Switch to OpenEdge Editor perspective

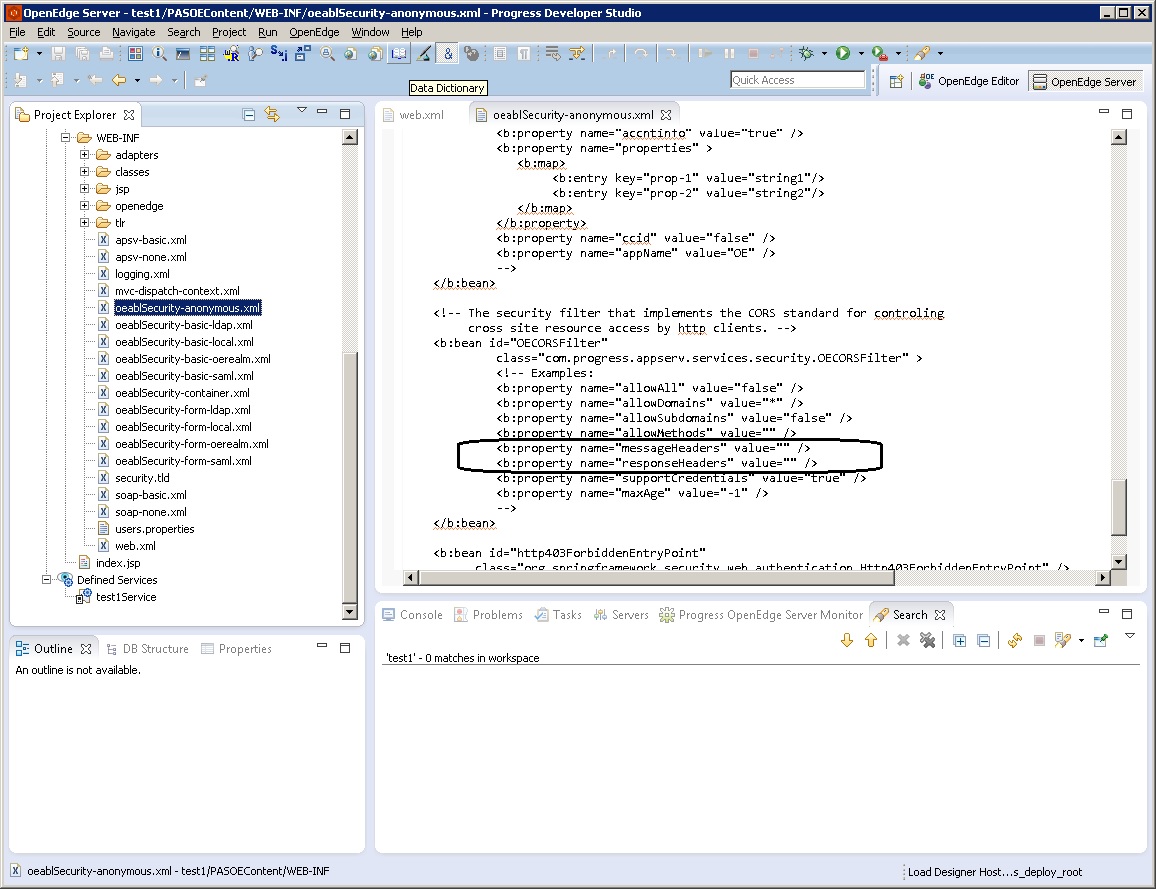pyautogui.click(x=969, y=81)
